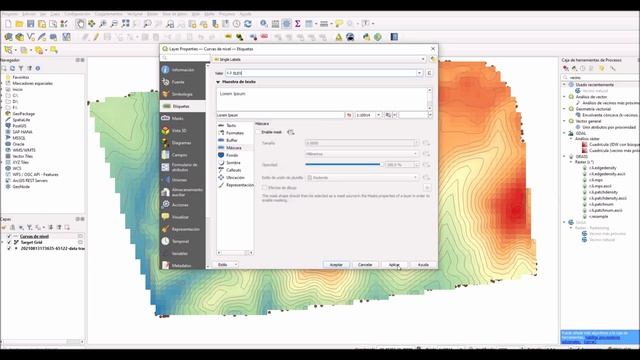This screenshot has height=360, width=640.
Task: Select the Ubicación label settings tab
Action: tap(235, 178)
